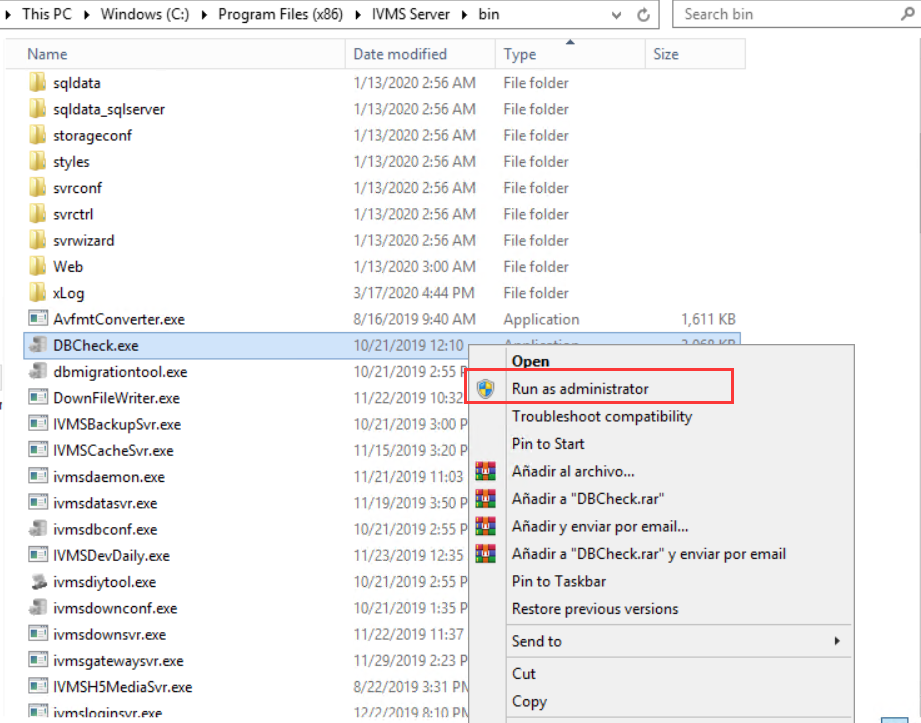The image size is (921, 723).
Task: Click the search magnifier icon
Action: (907, 14)
